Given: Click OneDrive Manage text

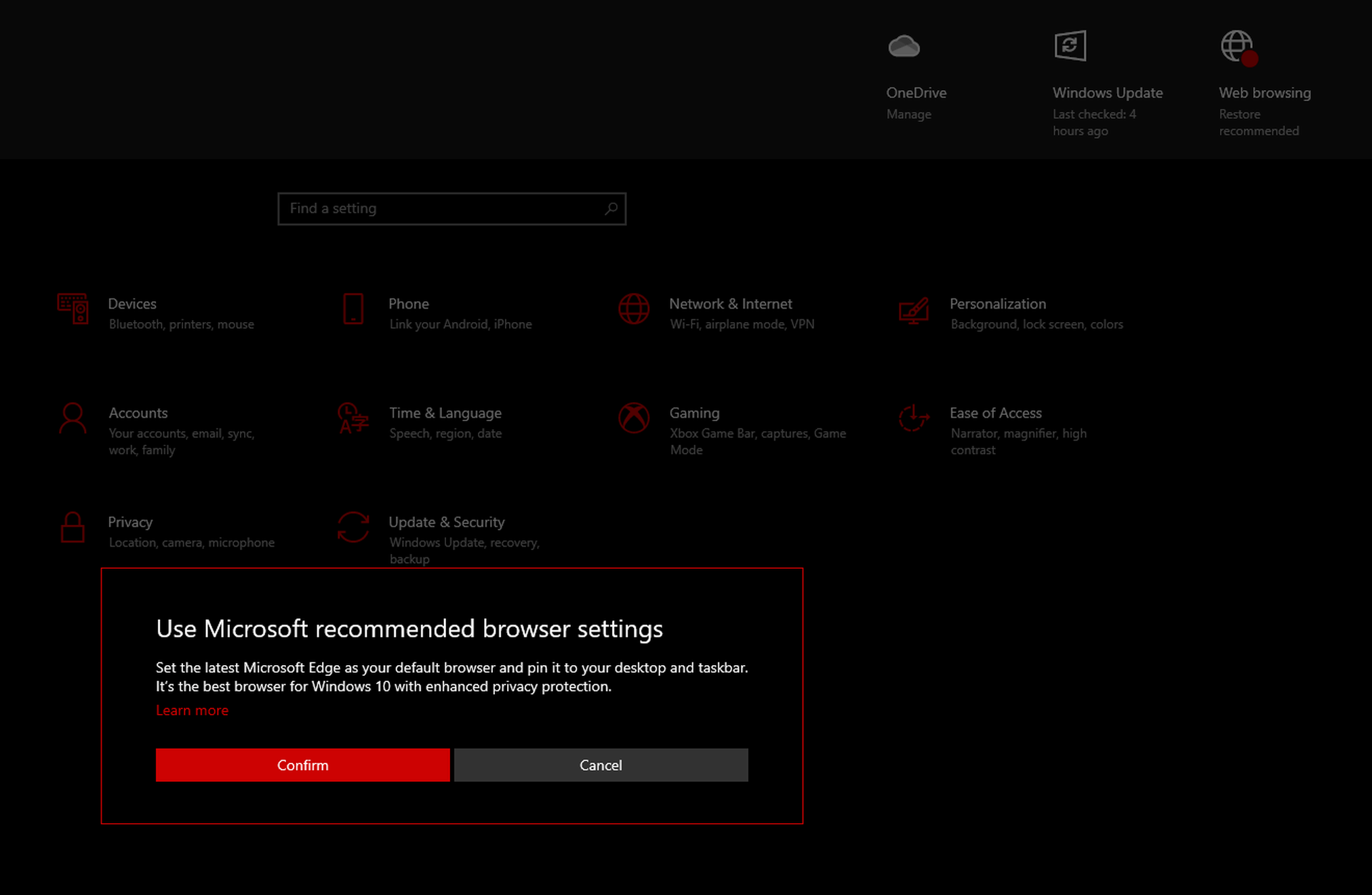Looking at the screenshot, I should point(909,115).
